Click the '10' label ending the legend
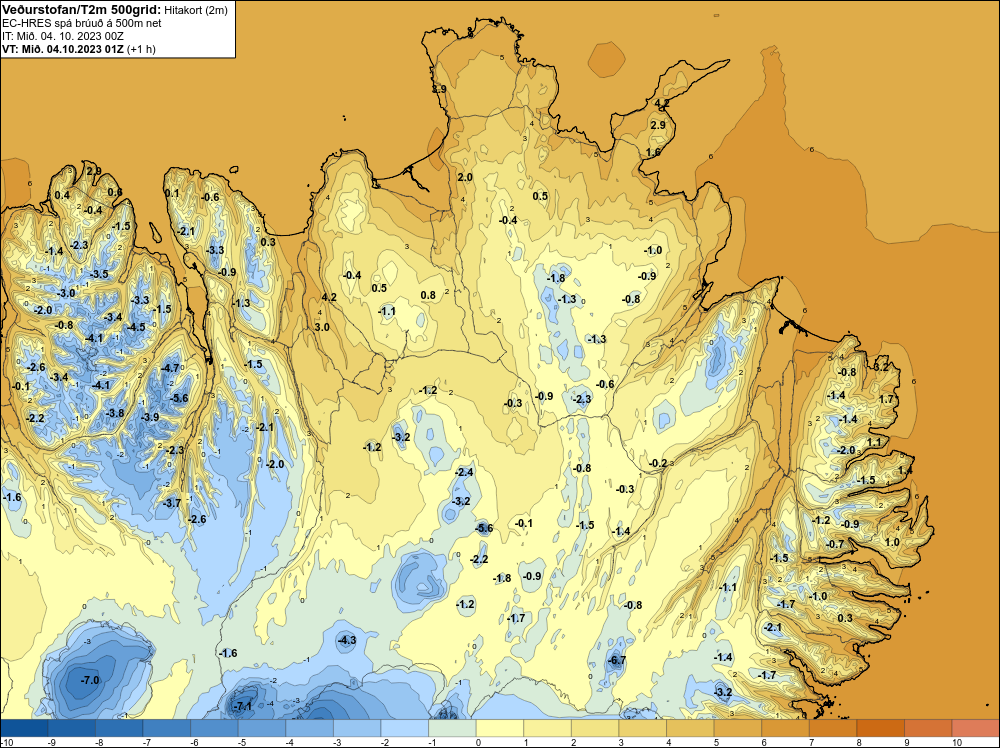Image resolution: width=1000 pixels, height=748 pixels. tap(957, 742)
